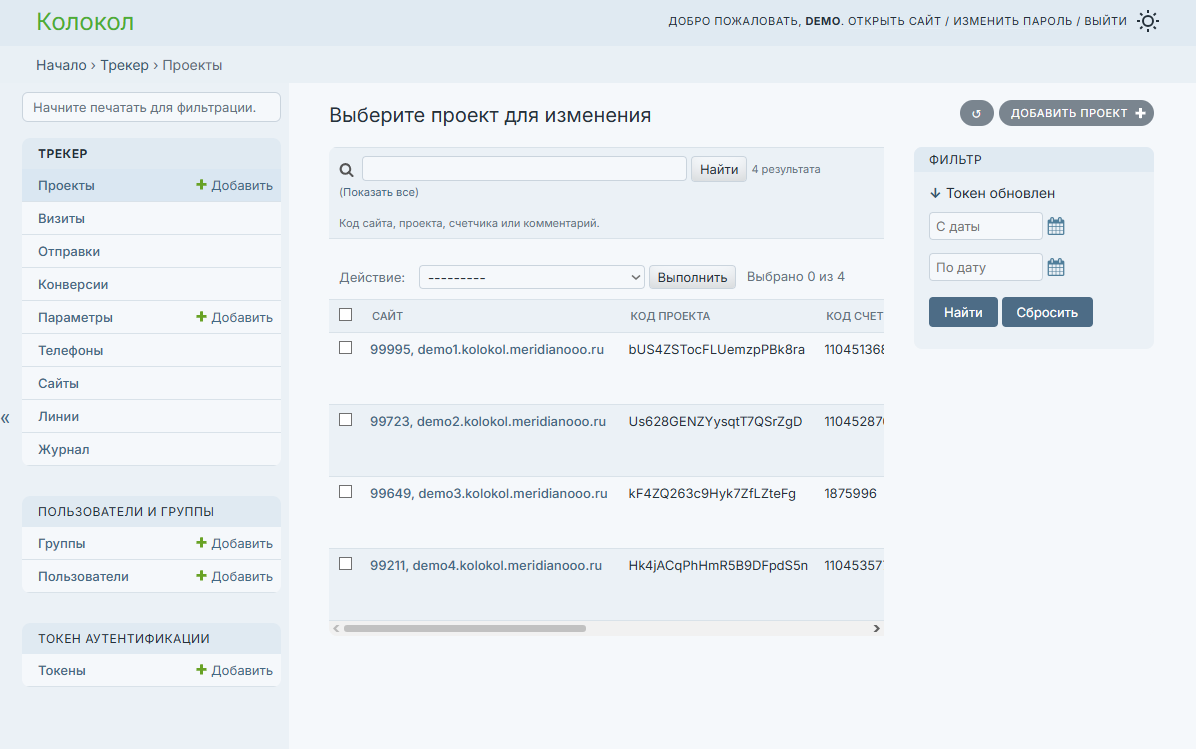Open Токены in the sidebar
Viewport: 1196px width, 749px height.
click(62, 670)
